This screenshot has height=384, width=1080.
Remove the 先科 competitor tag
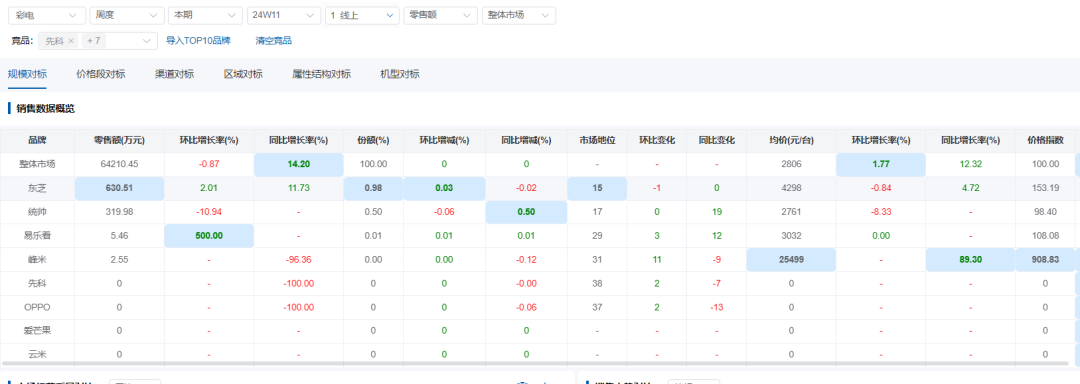pyautogui.click(x=70, y=41)
